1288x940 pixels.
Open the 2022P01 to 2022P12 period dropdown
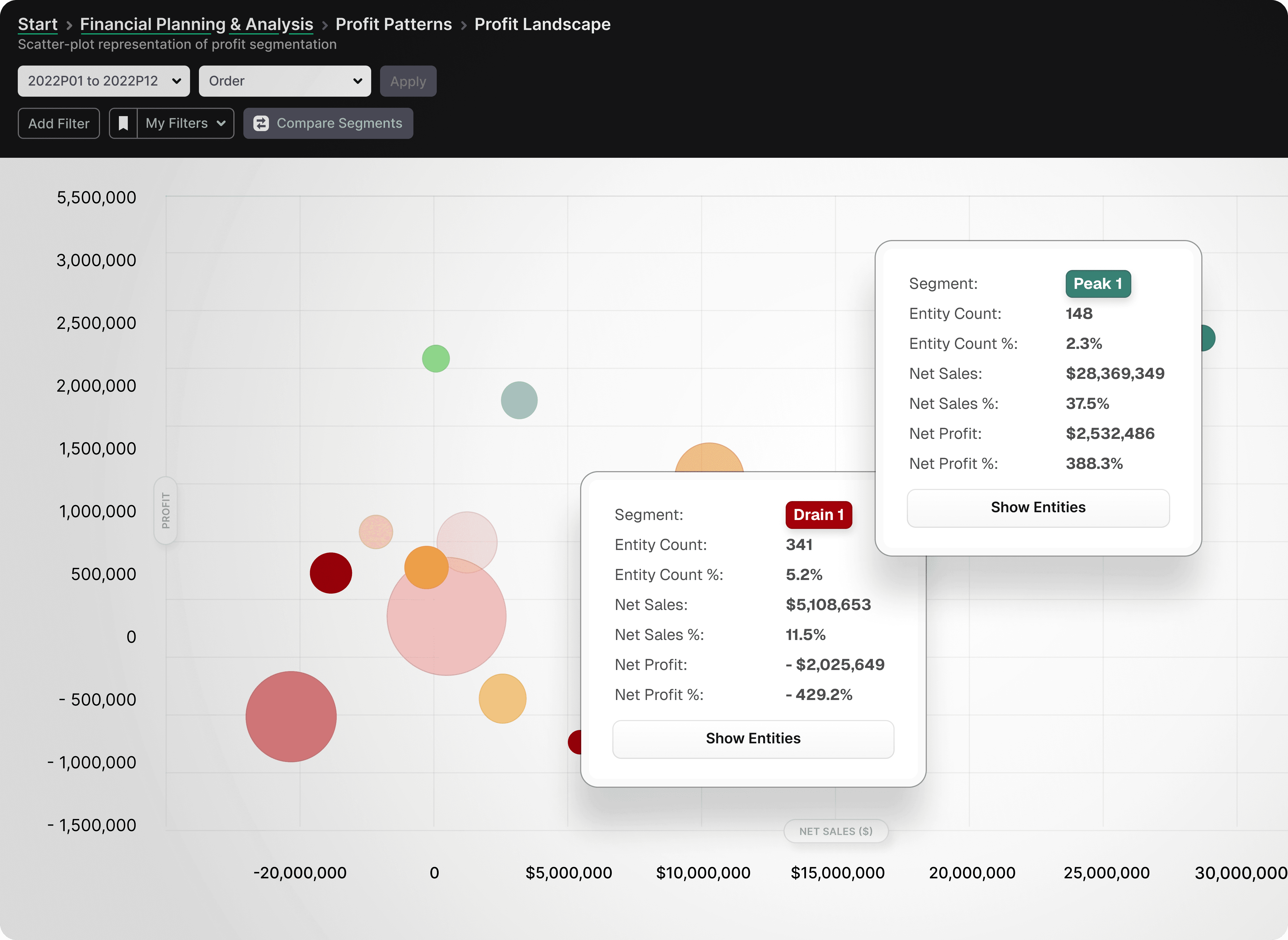coord(104,81)
